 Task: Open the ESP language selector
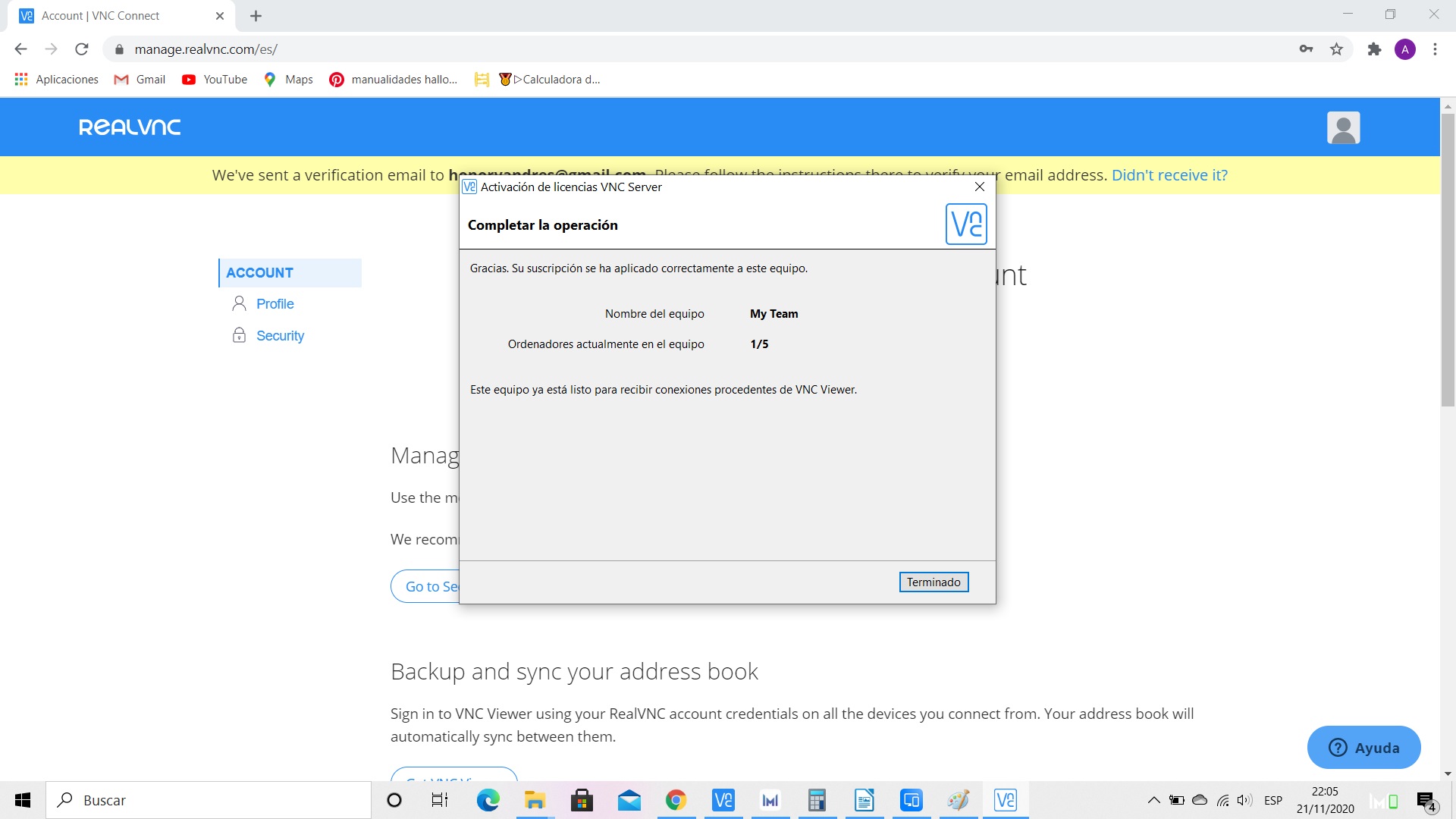click(1273, 800)
